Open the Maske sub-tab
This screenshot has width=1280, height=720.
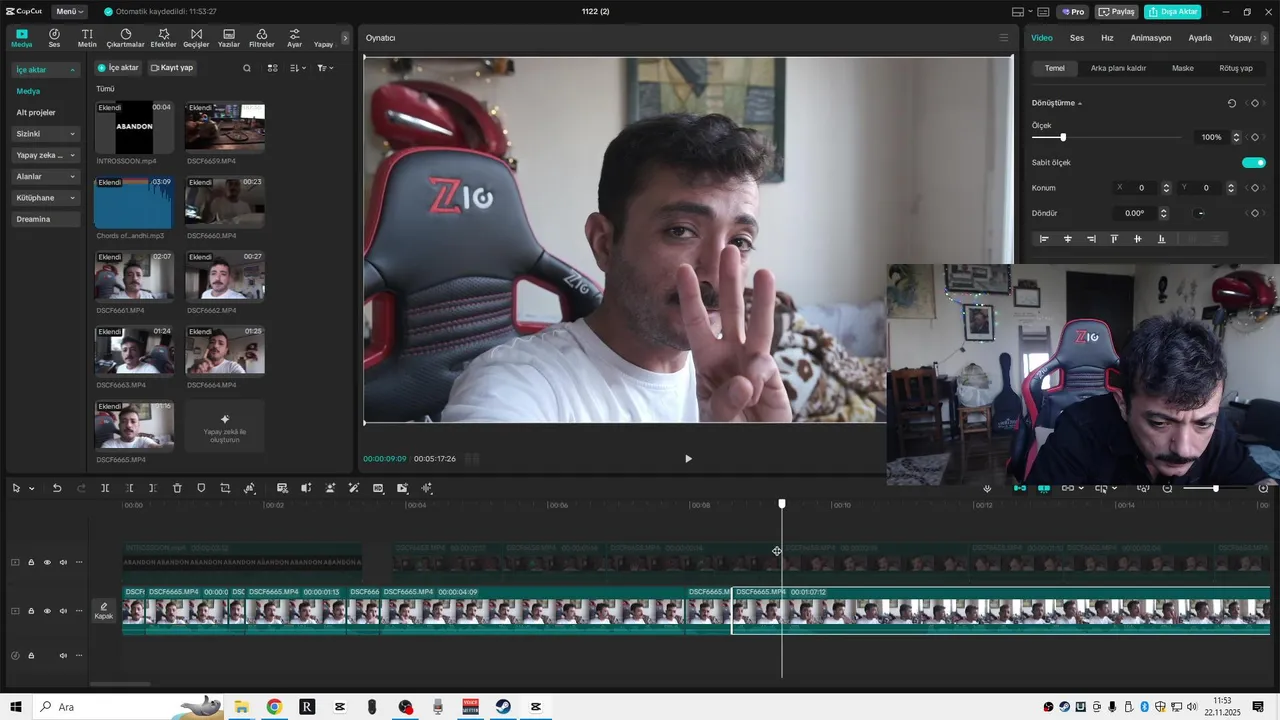(1183, 68)
